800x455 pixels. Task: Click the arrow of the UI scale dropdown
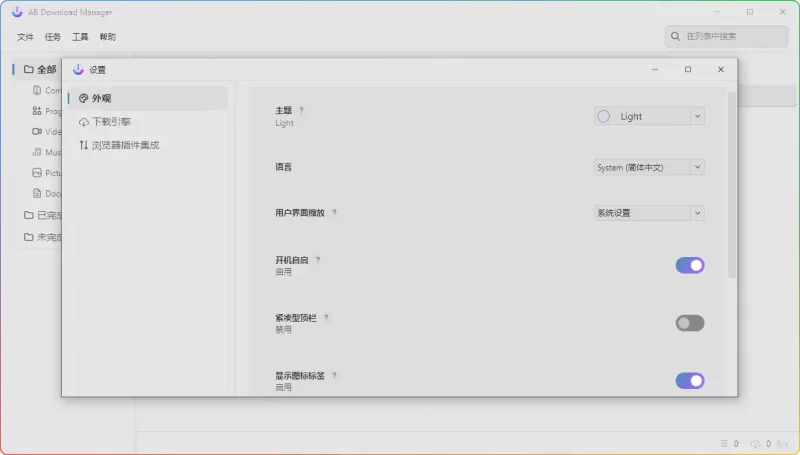pyautogui.click(x=697, y=213)
